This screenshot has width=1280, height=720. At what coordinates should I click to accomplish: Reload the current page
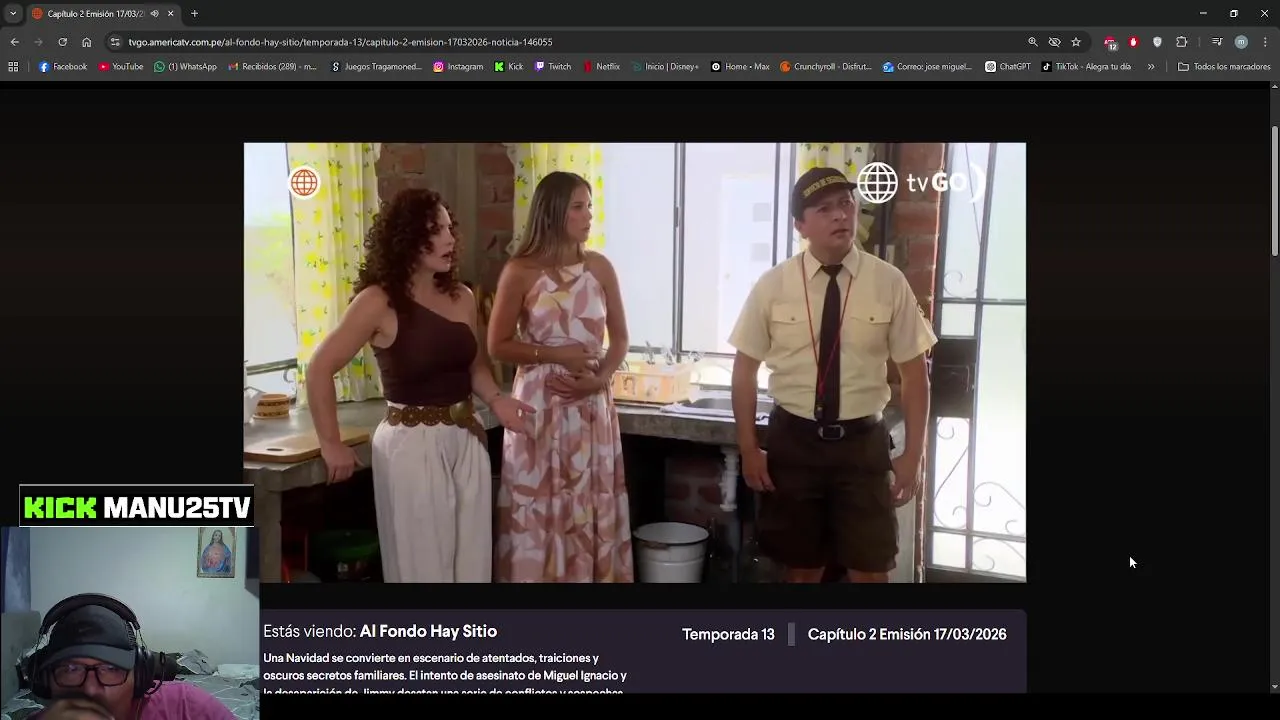click(62, 42)
